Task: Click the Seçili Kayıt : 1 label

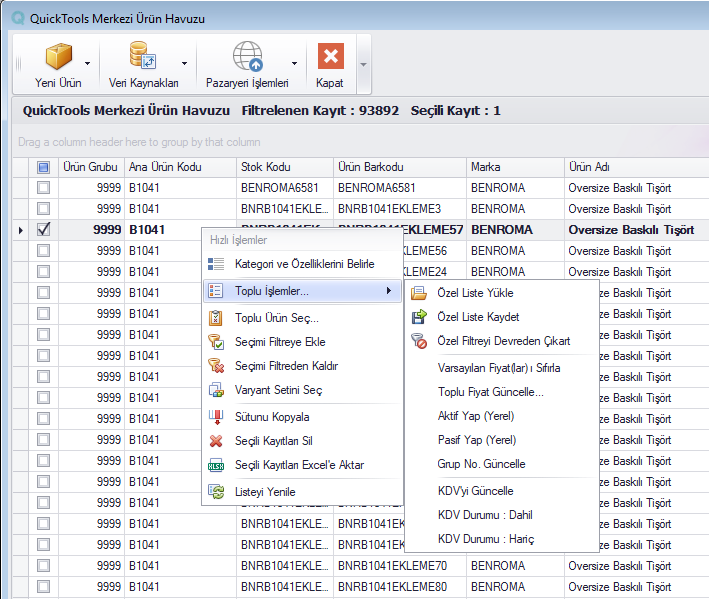Action: tap(455, 111)
